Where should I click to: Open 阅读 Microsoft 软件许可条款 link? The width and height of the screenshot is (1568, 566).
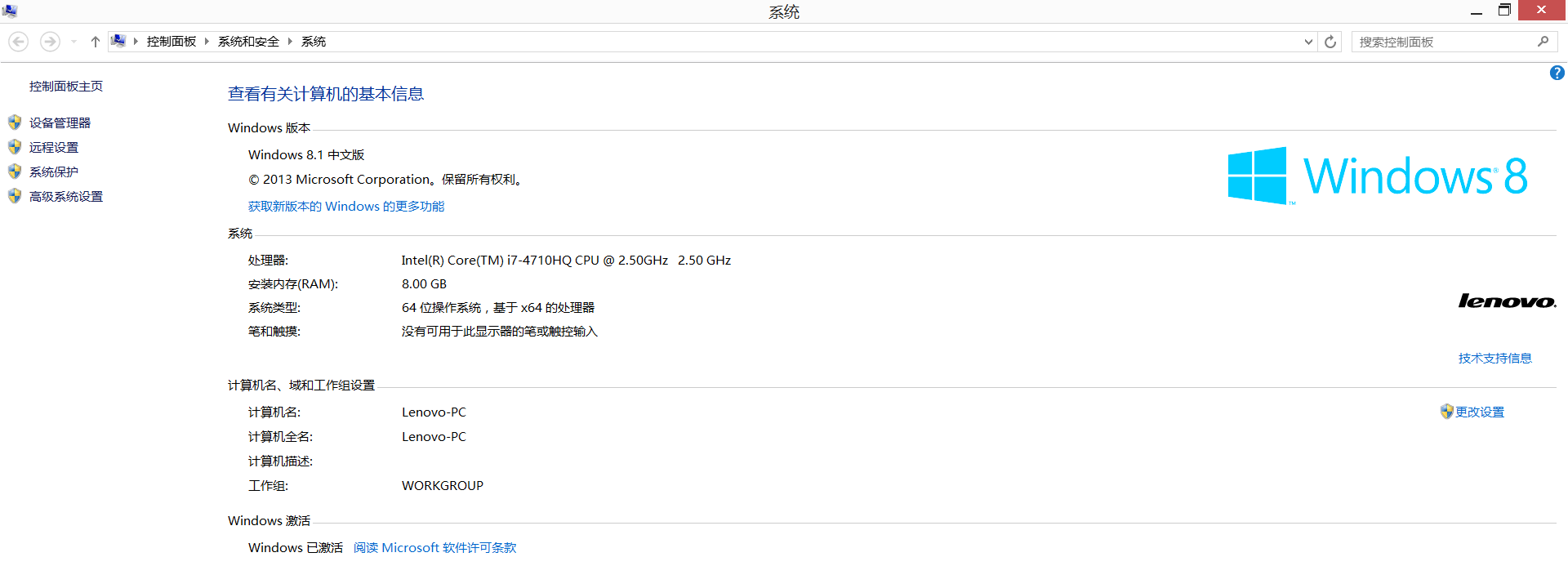pos(434,547)
